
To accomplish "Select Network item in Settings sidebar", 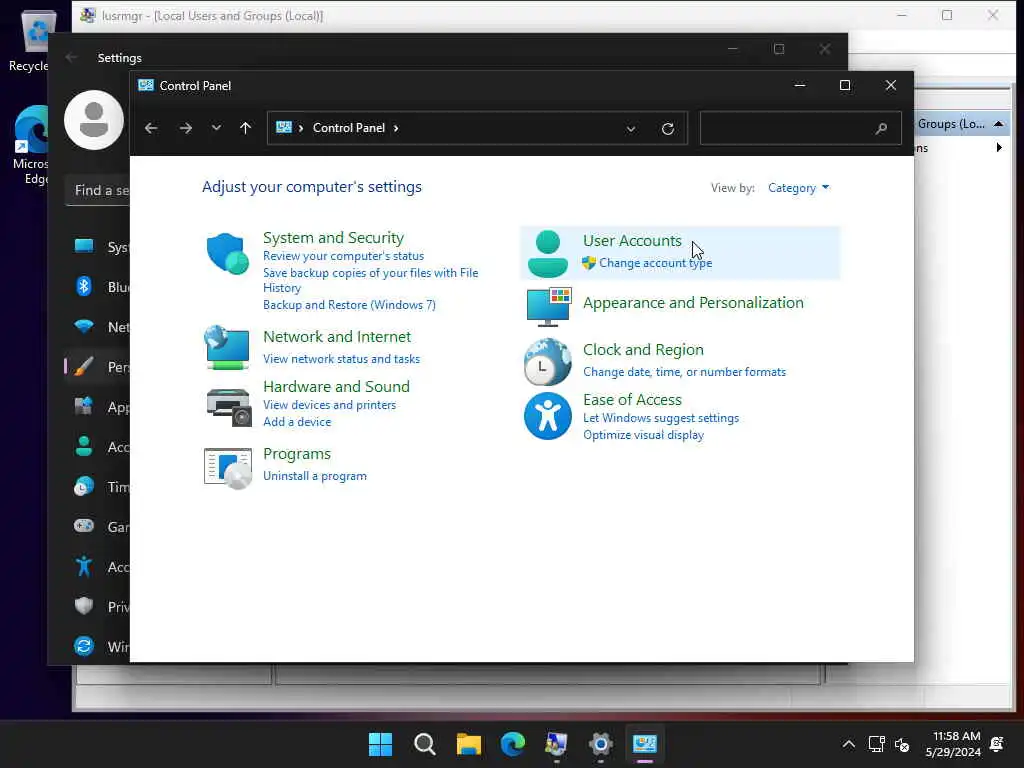I will click(x=97, y=327).
